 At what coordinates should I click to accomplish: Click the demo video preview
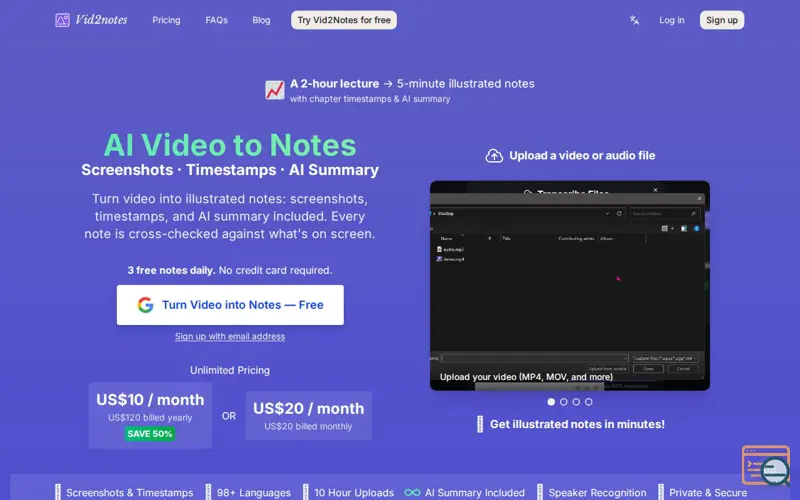click(570, 286)
